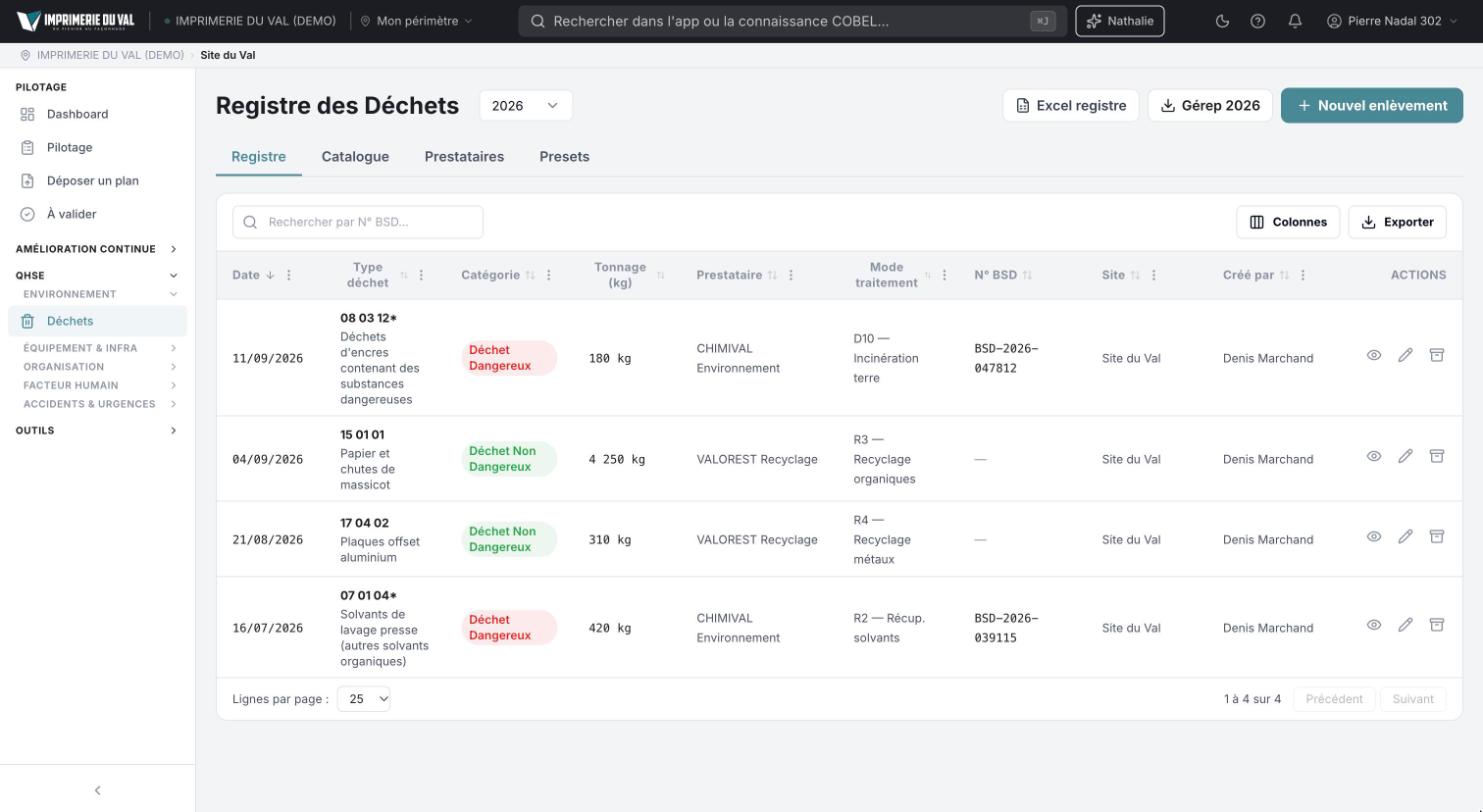1483x812 pixels.
Task: Archive the 21/08/2026 Plaques offset entry
Action: coord(1436,536)
